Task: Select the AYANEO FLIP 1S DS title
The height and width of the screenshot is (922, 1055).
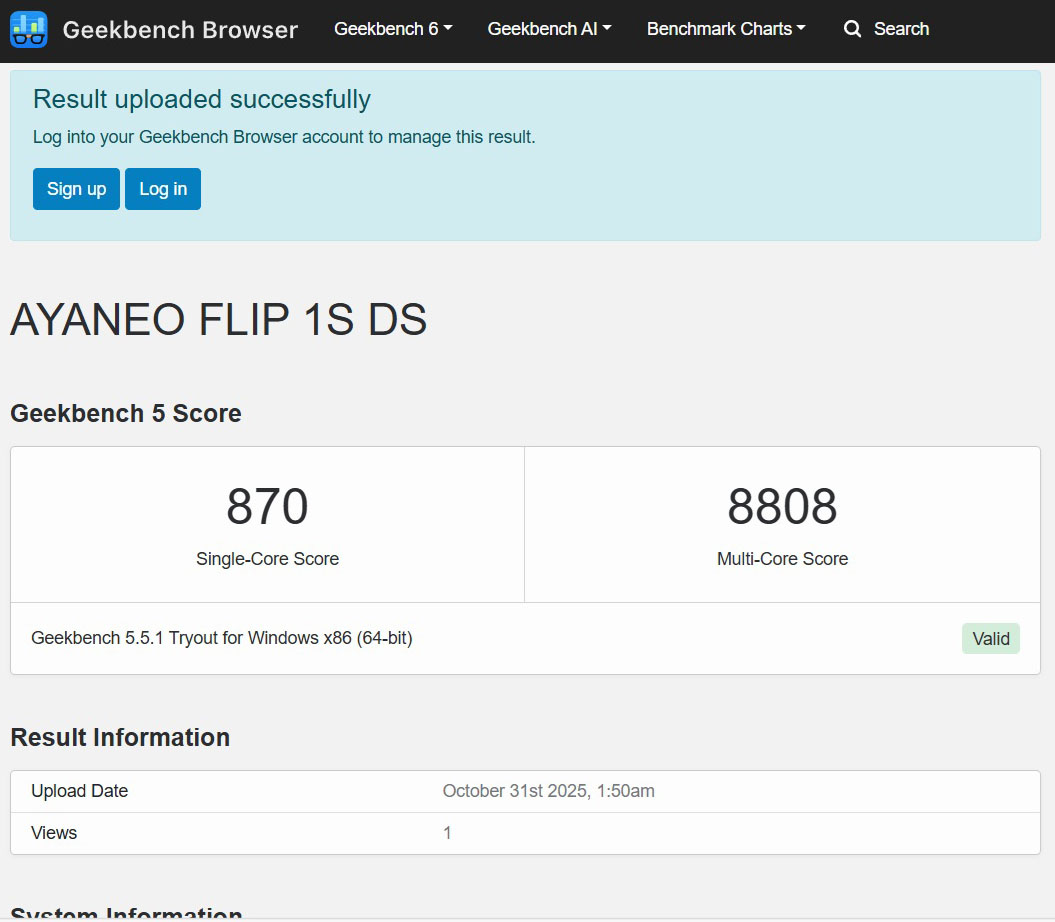Action: pyautogui.click(x=219, y=320)
